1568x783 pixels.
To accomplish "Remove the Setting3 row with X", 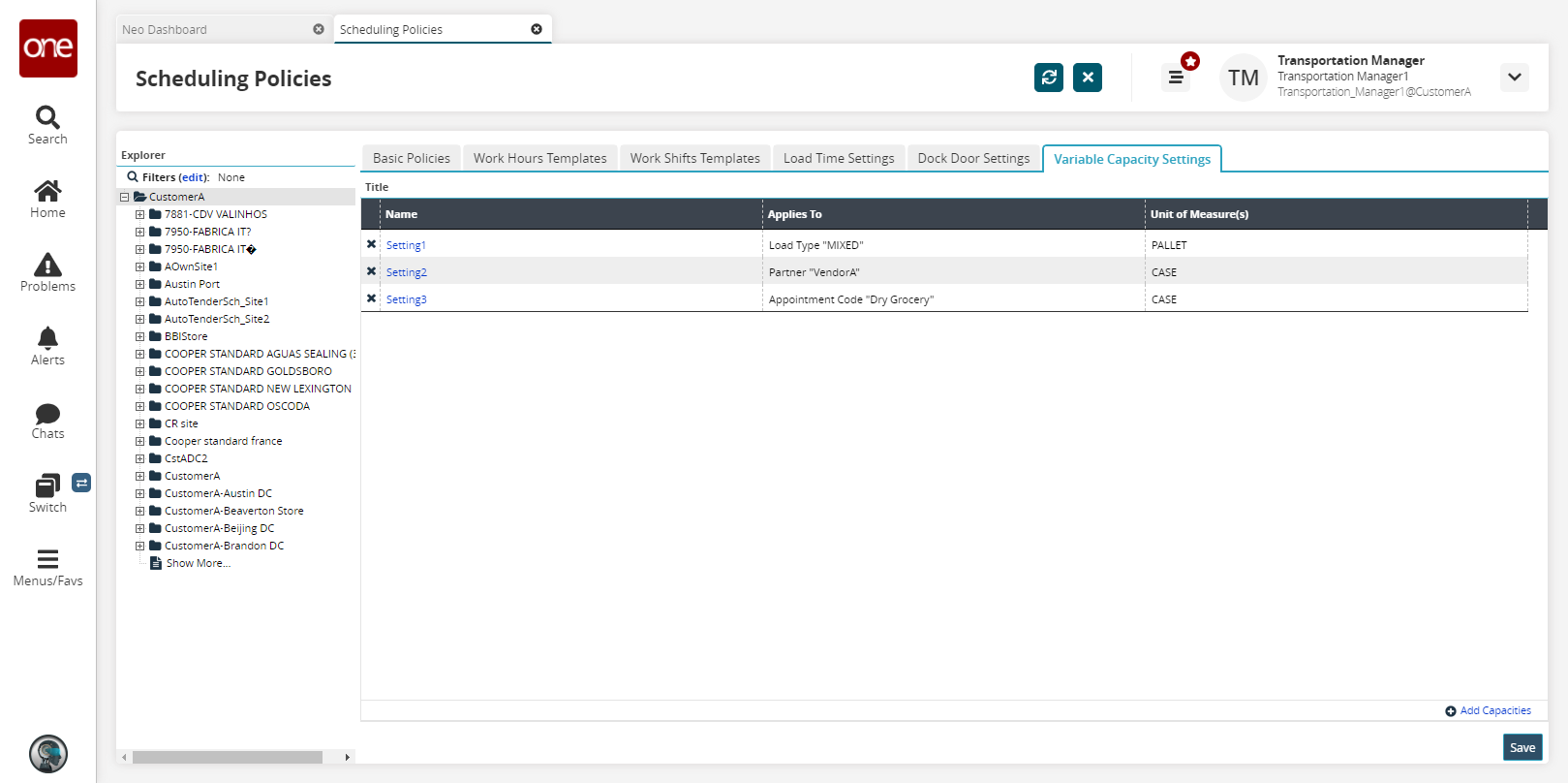I will [371, 299].
